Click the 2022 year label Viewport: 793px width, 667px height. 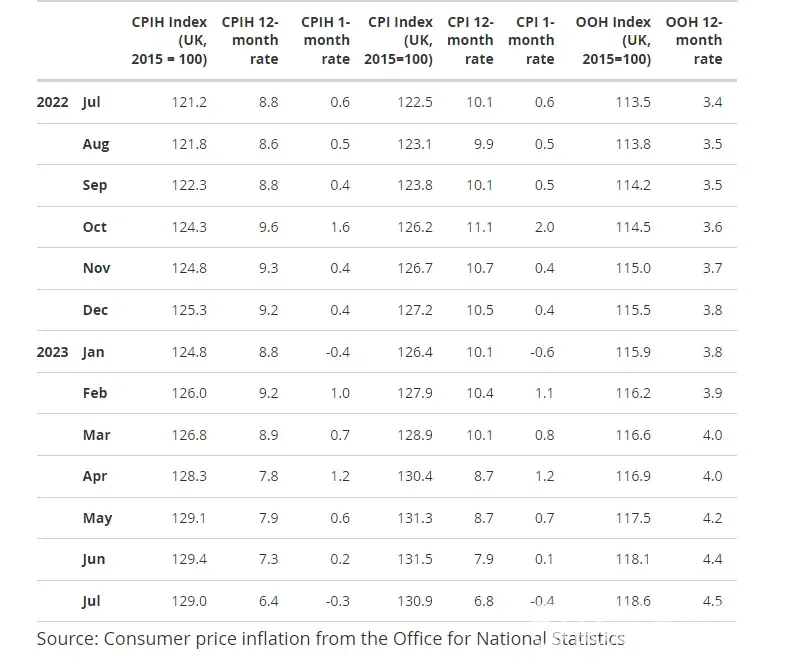(53, 102)
